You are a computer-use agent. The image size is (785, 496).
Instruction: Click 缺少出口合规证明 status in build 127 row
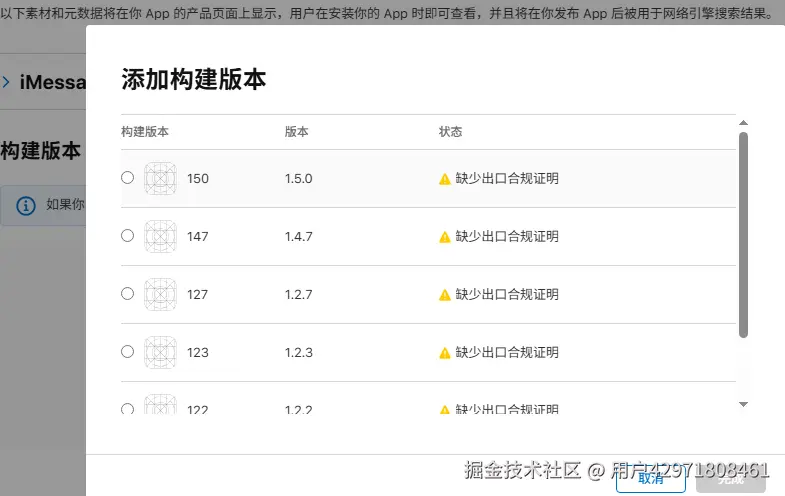click(x=507, y=295)
